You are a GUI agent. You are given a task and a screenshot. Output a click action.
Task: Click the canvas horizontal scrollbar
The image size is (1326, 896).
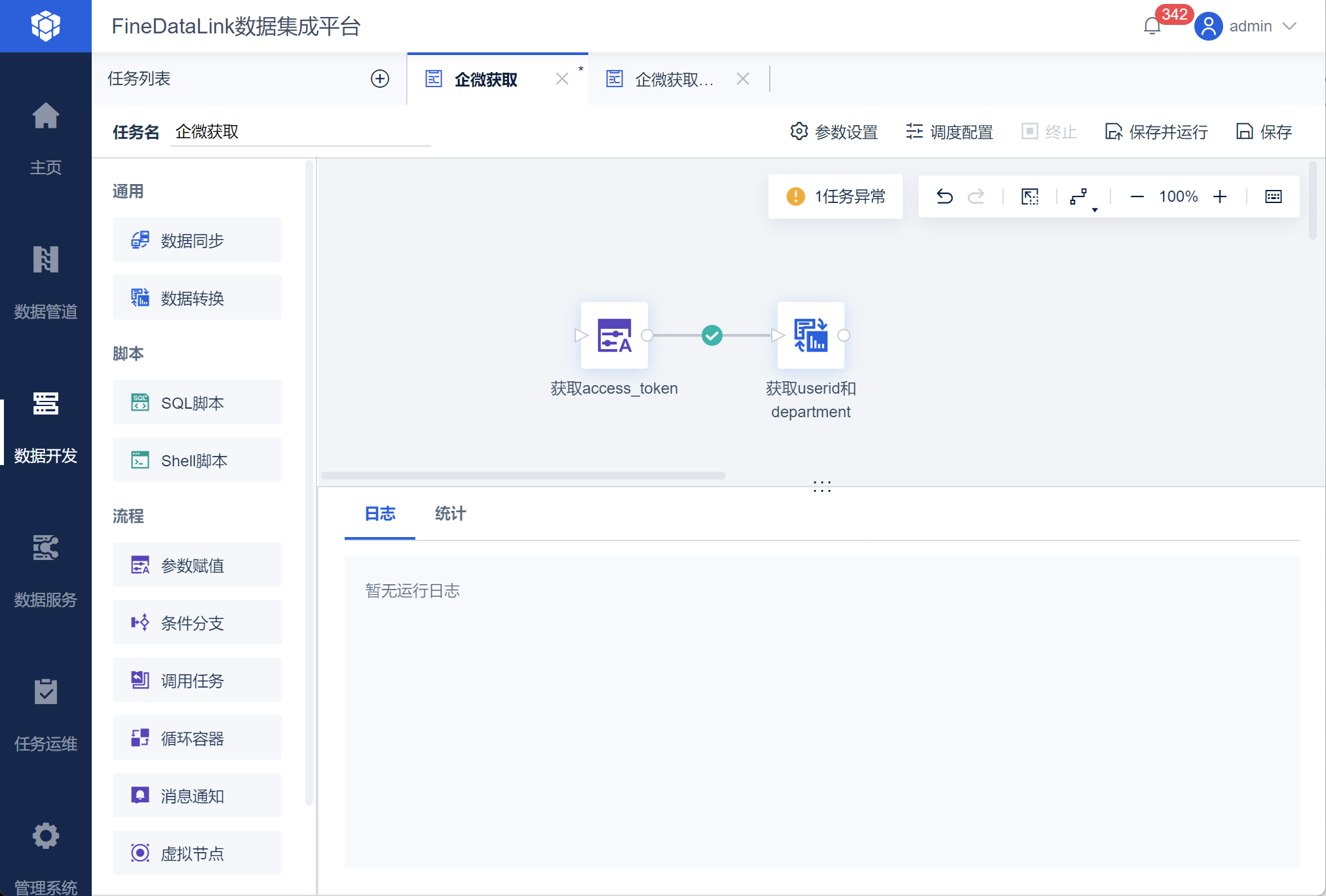point(523,476)
